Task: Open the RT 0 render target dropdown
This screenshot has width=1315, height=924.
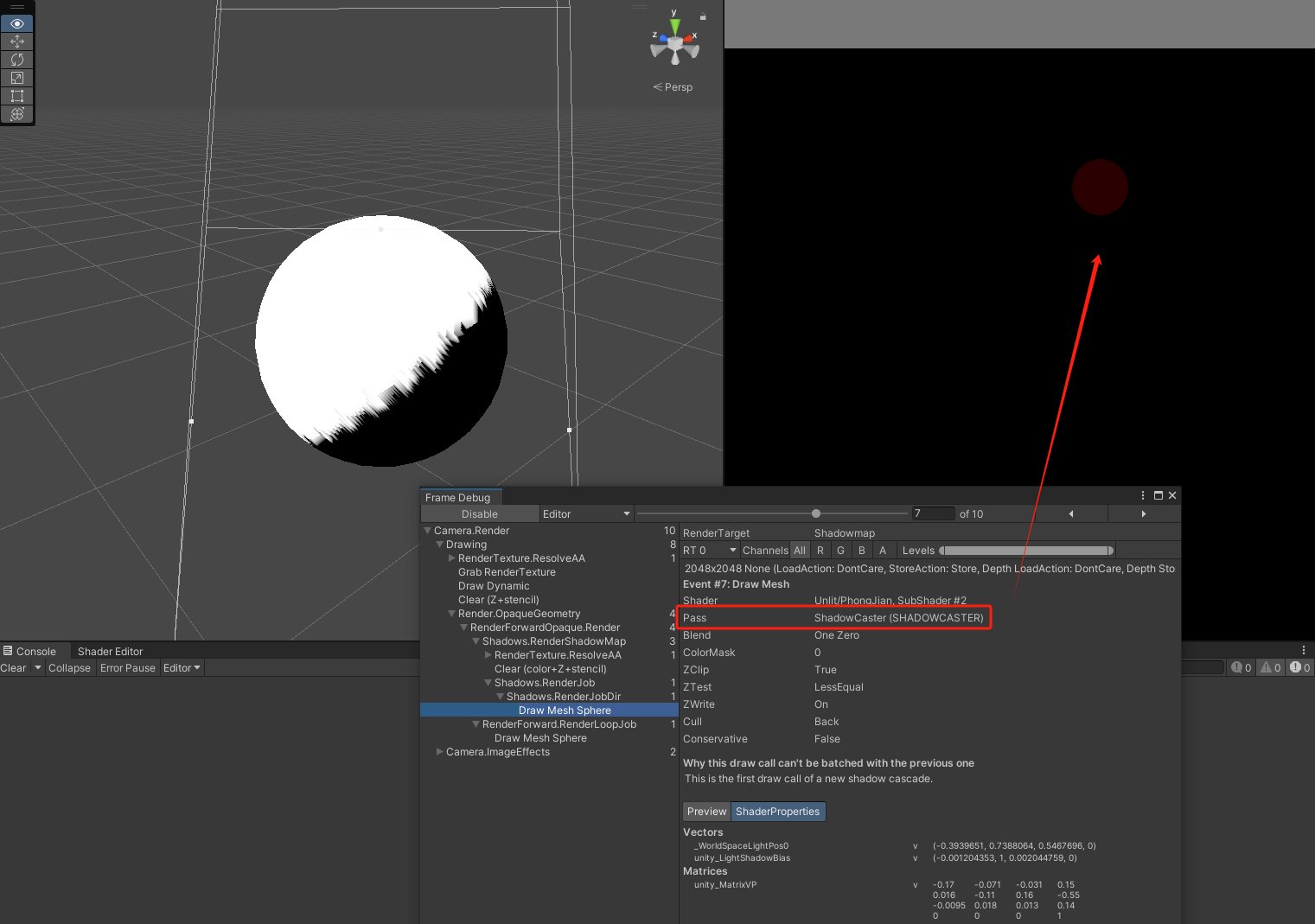Action: tap(710, 551)
